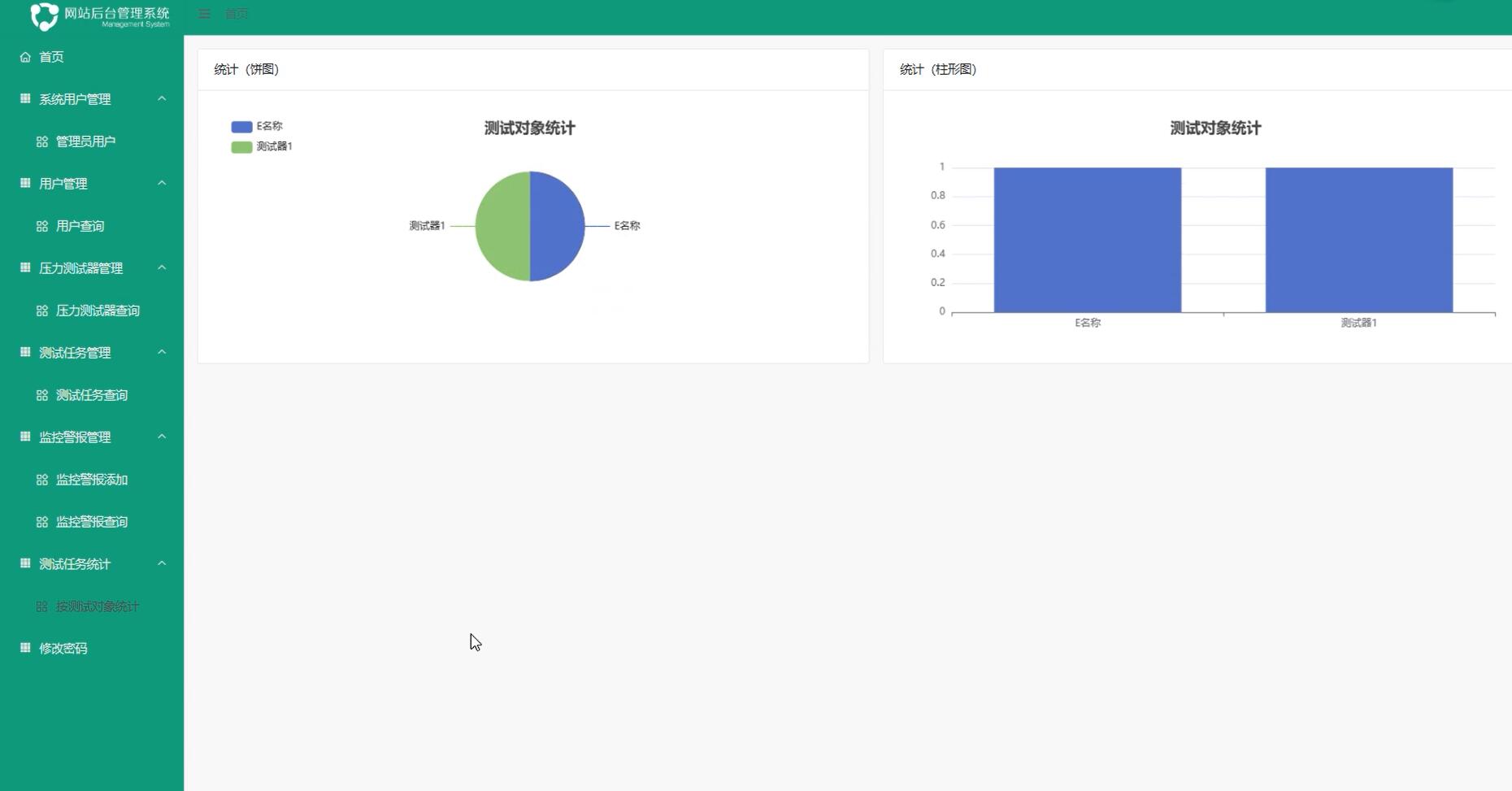Open the 测试任务查询 menu item
This screenshot has height=791, width=1512.
coord(91,395)
